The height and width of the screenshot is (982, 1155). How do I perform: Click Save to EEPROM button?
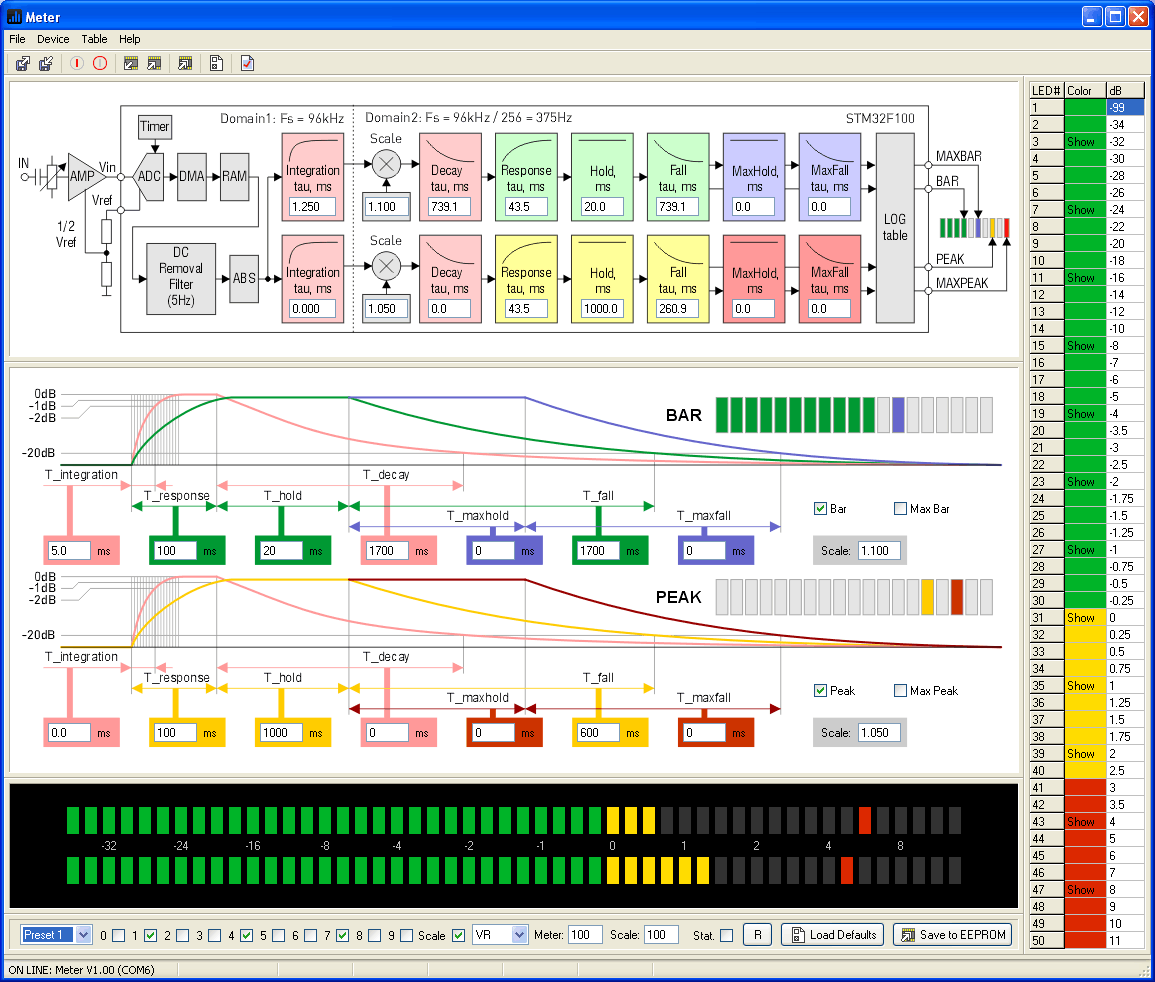[953, 935]
